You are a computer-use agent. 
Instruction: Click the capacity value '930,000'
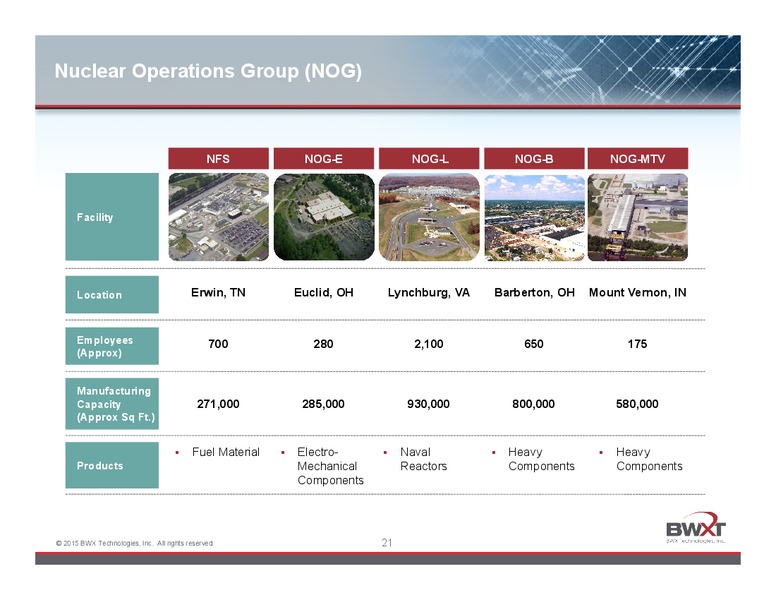[429, 404]
